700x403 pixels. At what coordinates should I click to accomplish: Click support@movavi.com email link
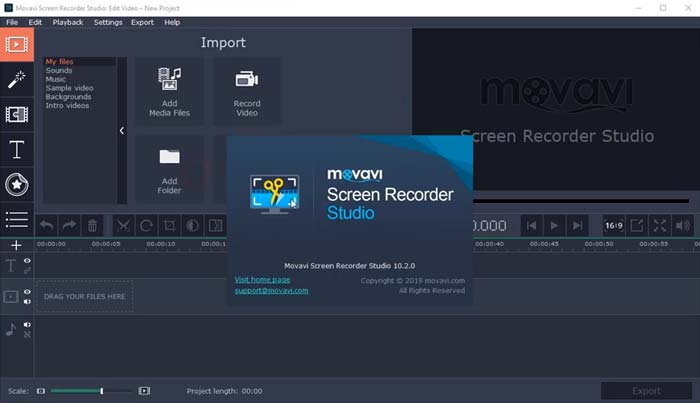click(x=271, y=291)
